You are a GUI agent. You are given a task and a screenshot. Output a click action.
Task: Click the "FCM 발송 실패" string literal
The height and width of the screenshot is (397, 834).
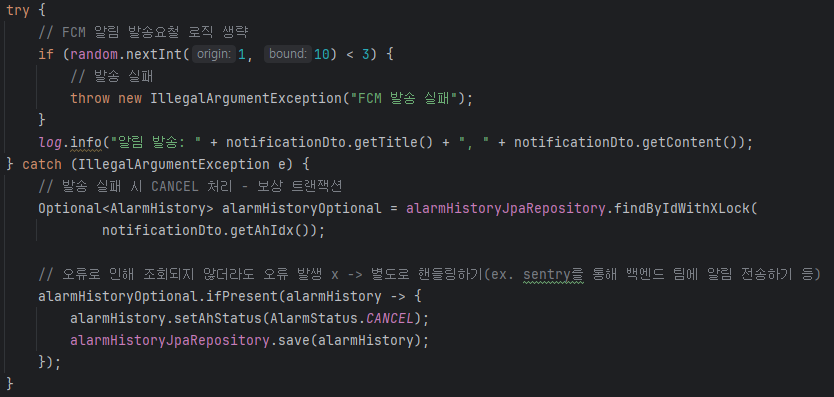coord(408,98)
